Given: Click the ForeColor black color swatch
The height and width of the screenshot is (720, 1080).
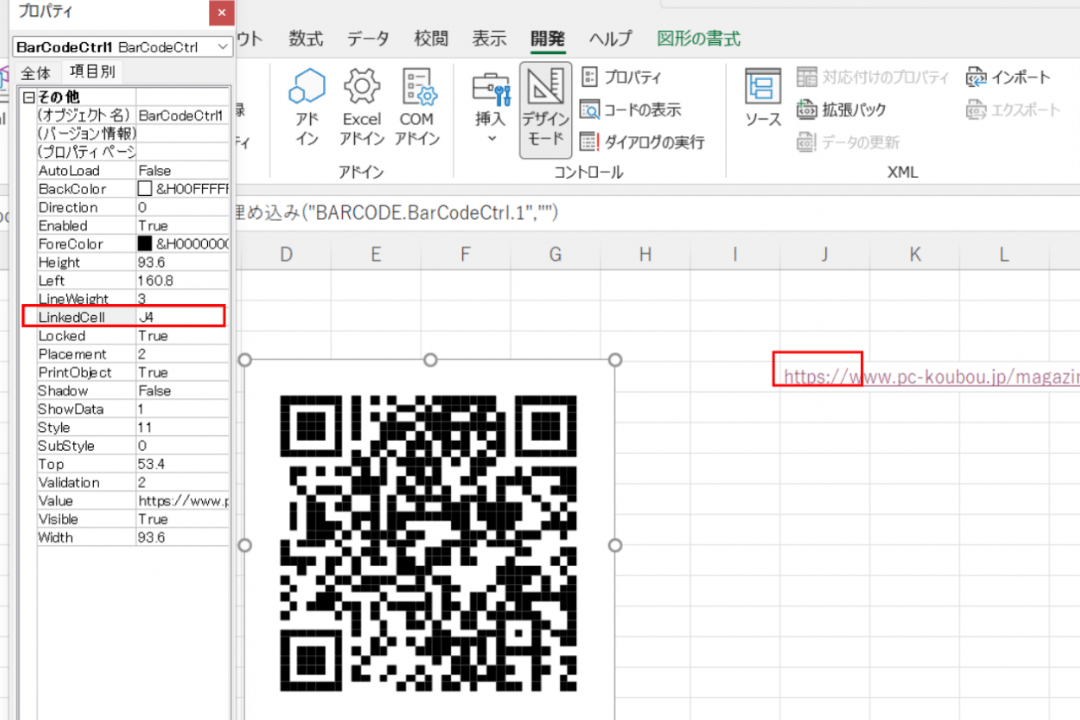Looking at the screenshot, I should 145,244.
